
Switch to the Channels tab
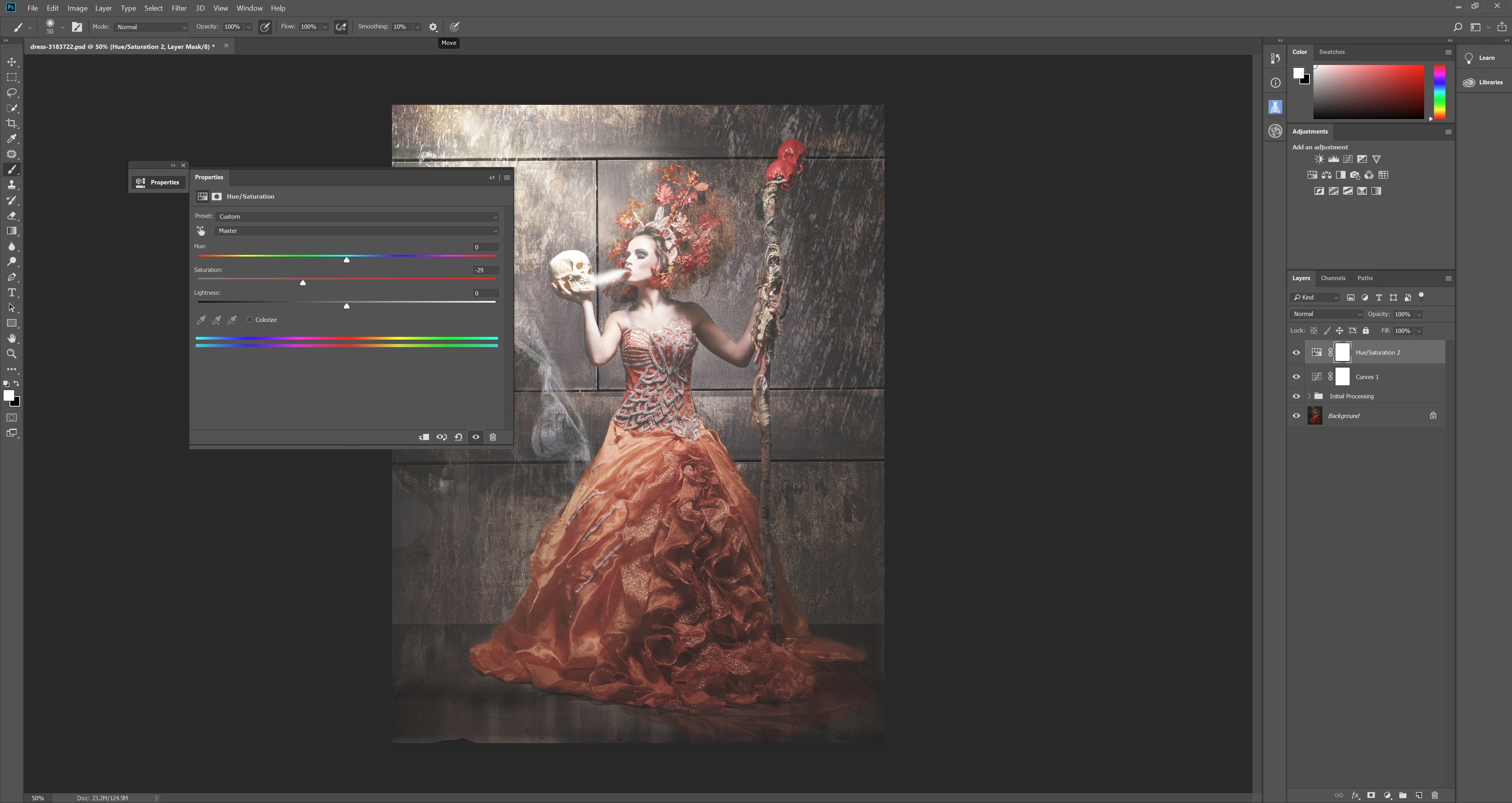pyautogui.click(x=1333, y=278)
